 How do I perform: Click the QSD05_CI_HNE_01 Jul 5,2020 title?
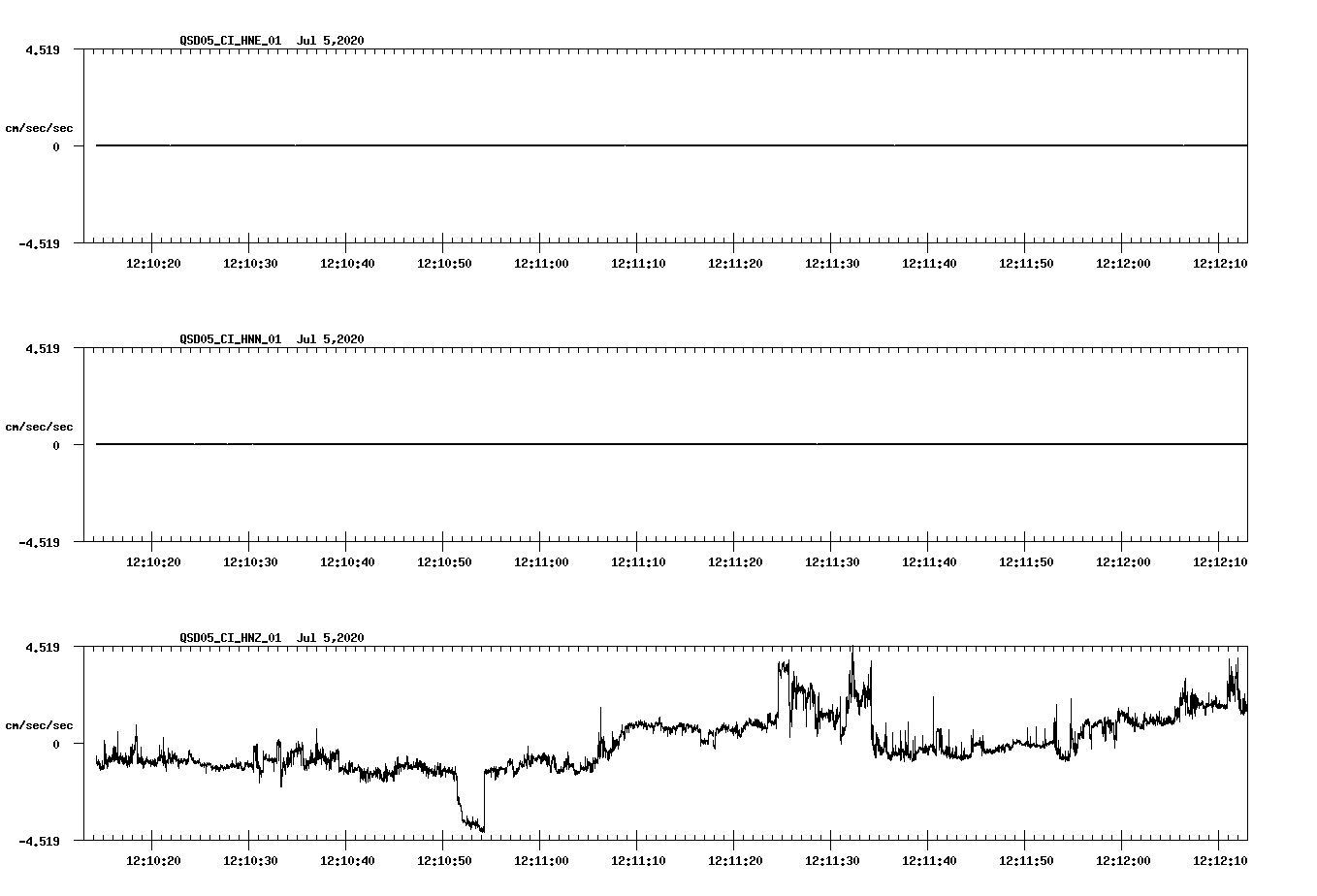272,40
